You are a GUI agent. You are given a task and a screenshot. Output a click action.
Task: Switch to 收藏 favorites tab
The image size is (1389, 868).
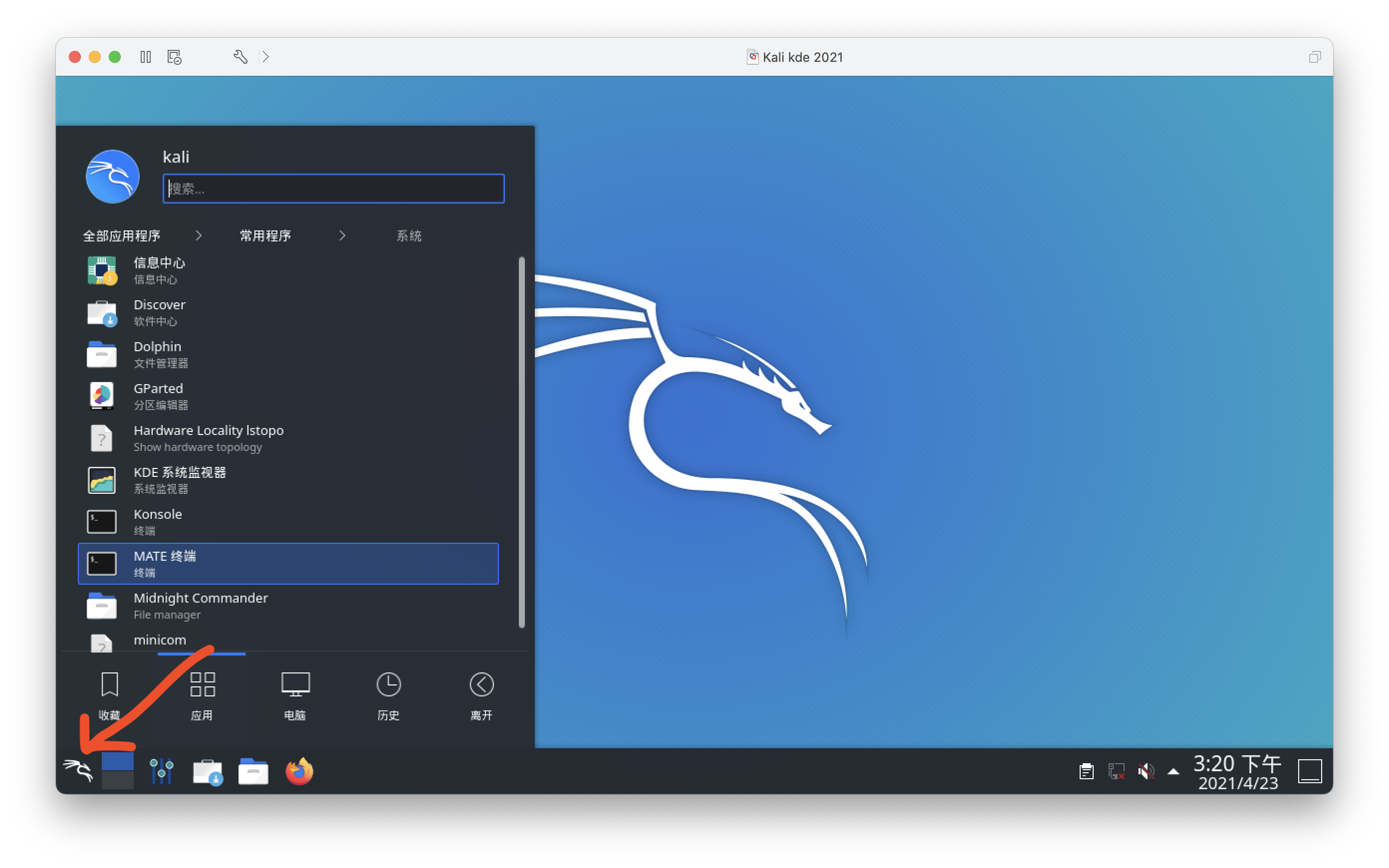tap(109, 696)
